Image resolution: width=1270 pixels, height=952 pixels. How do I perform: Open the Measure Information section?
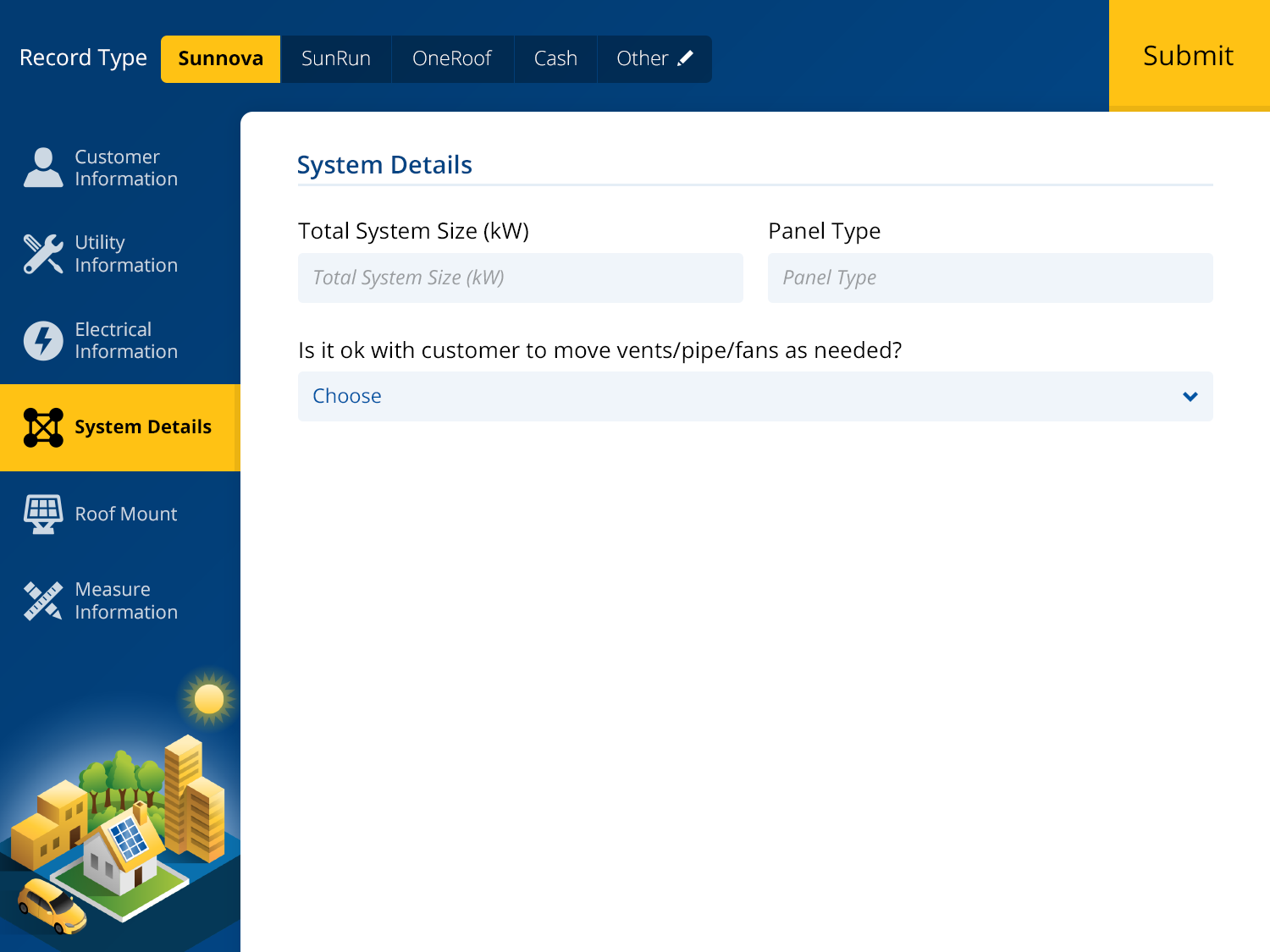click(125, 601)
